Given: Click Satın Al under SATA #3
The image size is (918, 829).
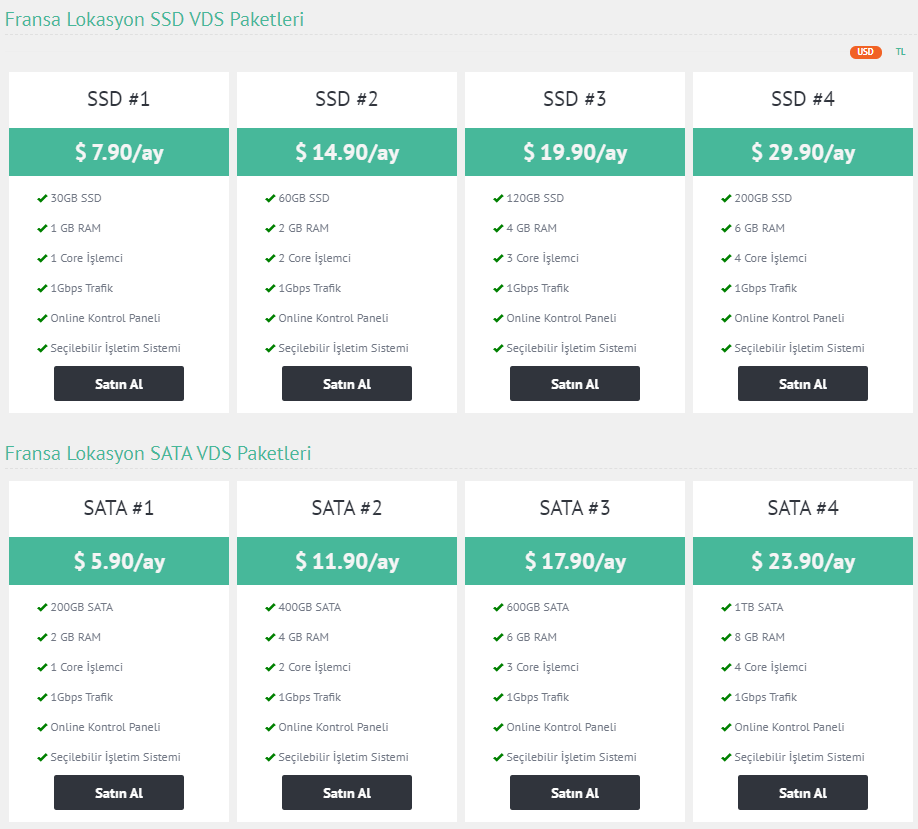Looking at the screenshot, I should point(575,793).
